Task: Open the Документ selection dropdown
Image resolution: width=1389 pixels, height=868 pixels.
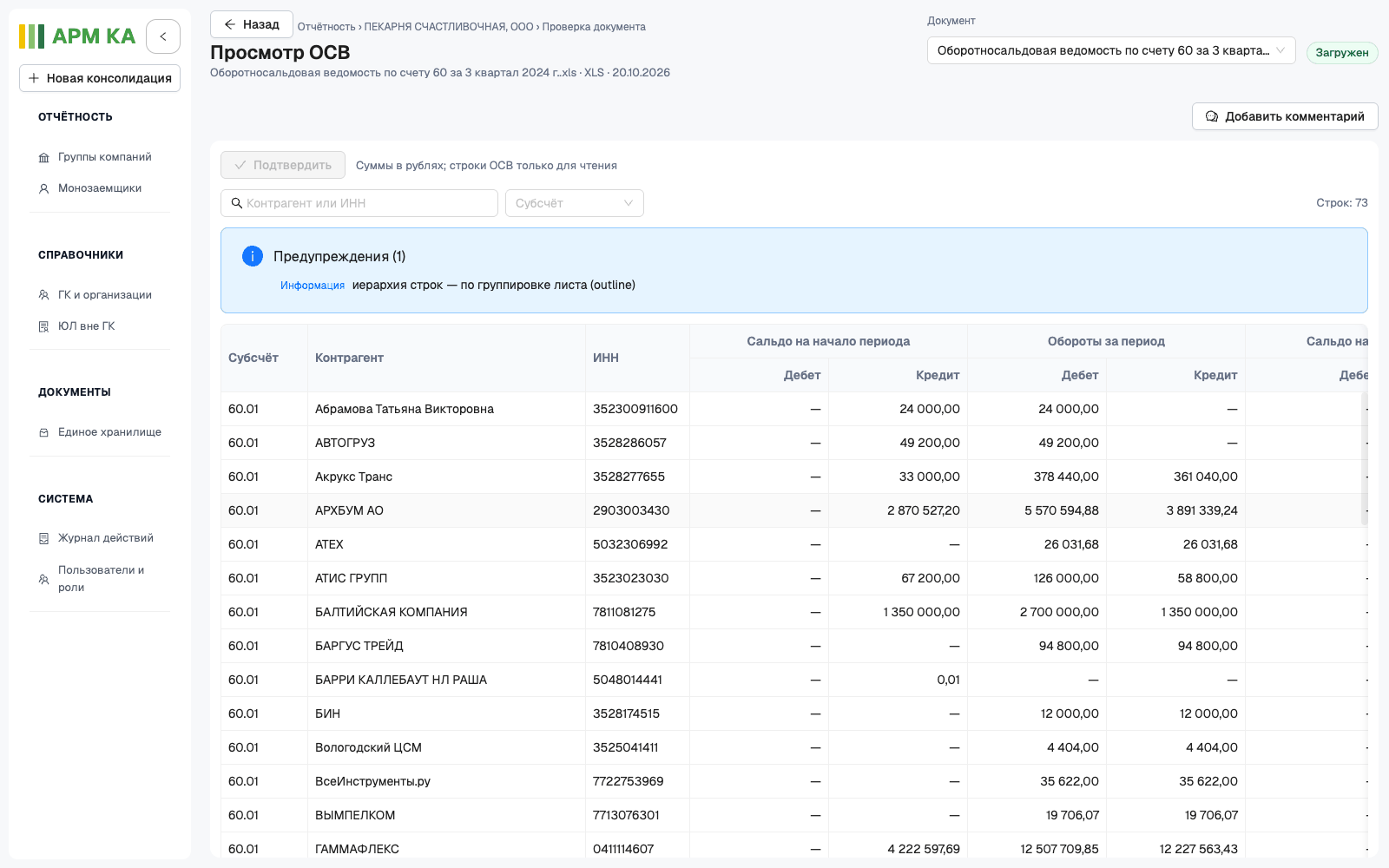Action: pyautogui.click(x=1111, y=50)
